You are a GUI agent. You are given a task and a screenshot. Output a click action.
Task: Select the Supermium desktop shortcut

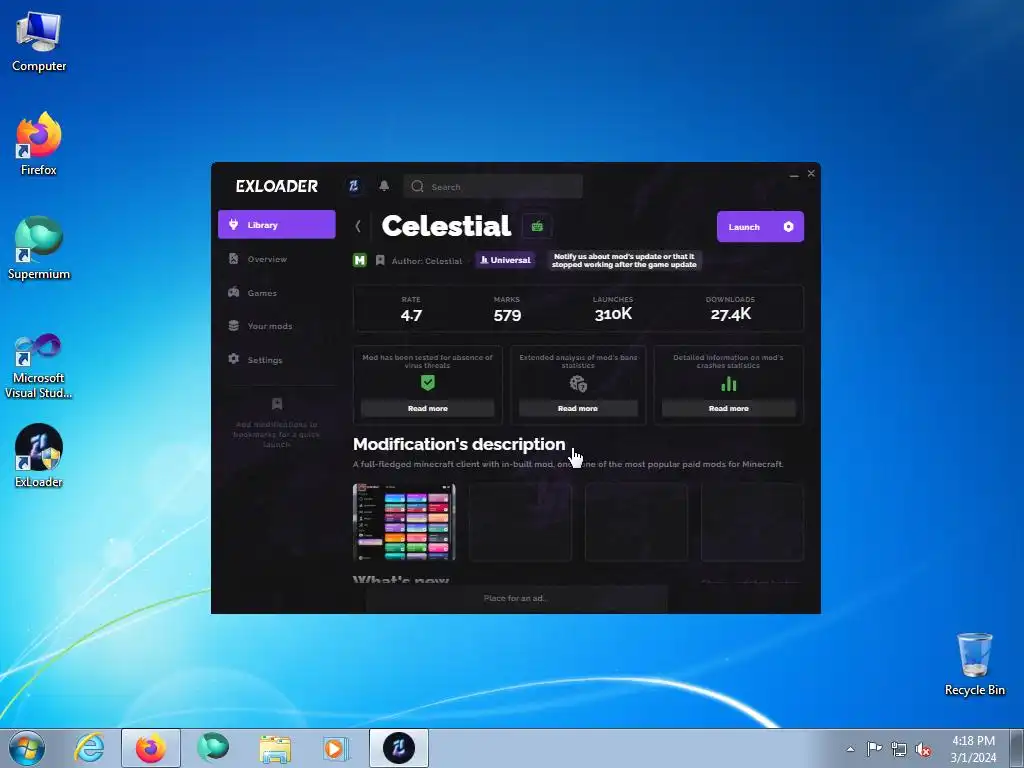click(x=39, y=248)
